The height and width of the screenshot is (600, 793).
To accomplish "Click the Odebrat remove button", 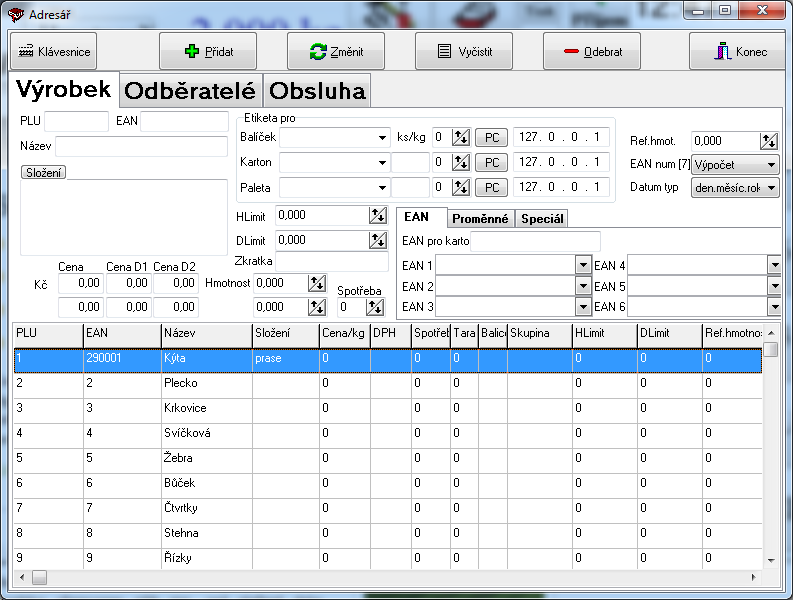I will [x=591, y=51].
